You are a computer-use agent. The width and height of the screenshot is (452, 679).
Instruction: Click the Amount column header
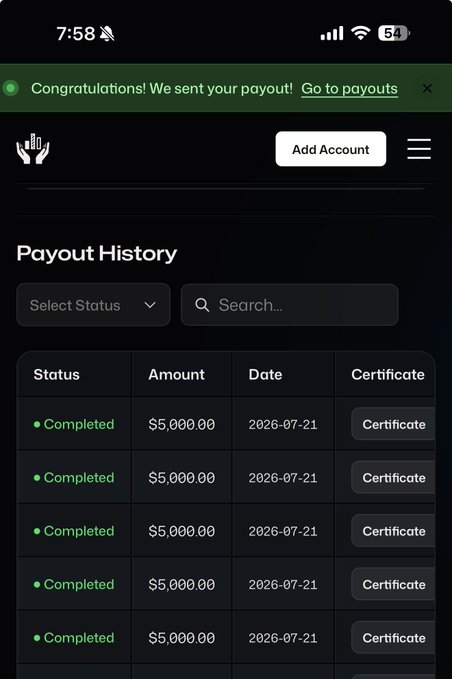click(x=176, y=375)
